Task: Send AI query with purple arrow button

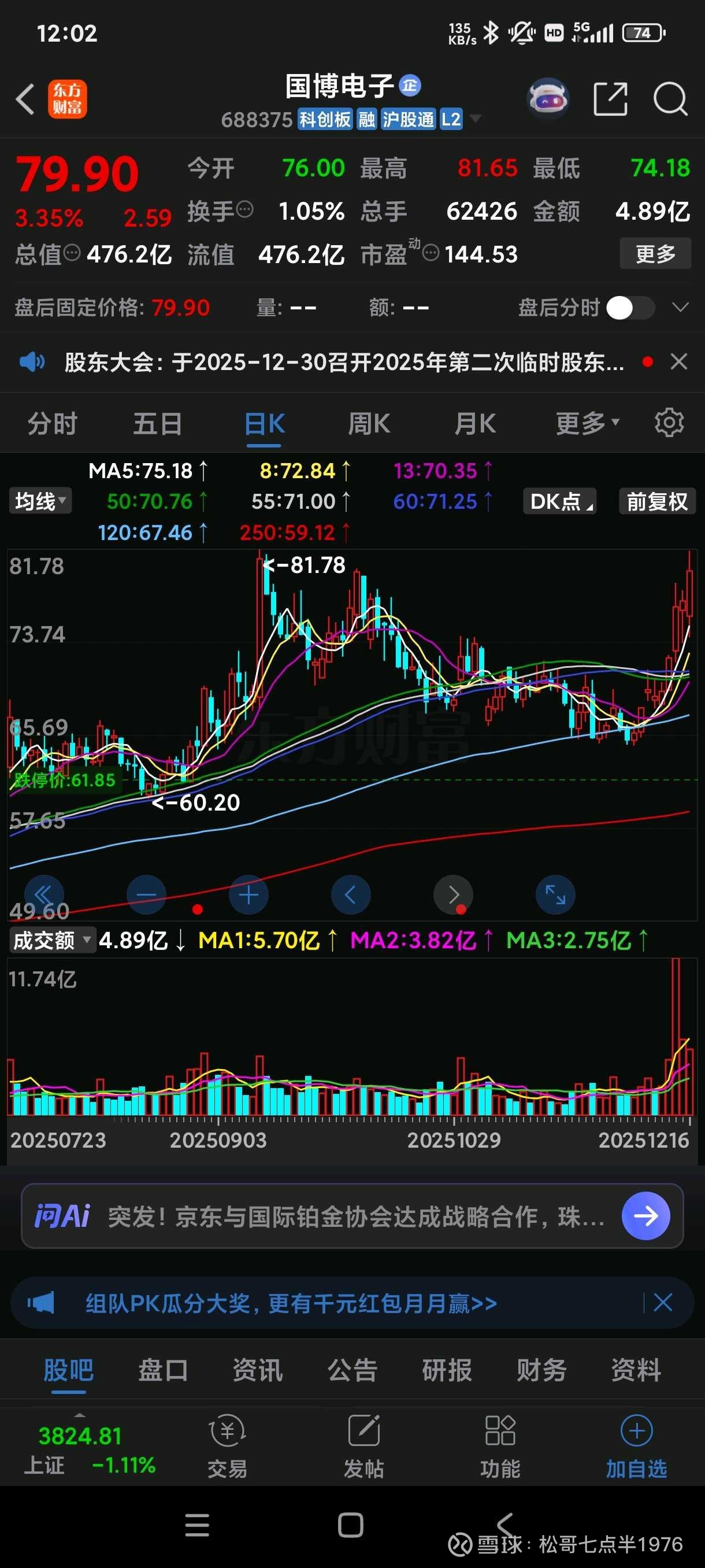Action: tap(645, 1215)
